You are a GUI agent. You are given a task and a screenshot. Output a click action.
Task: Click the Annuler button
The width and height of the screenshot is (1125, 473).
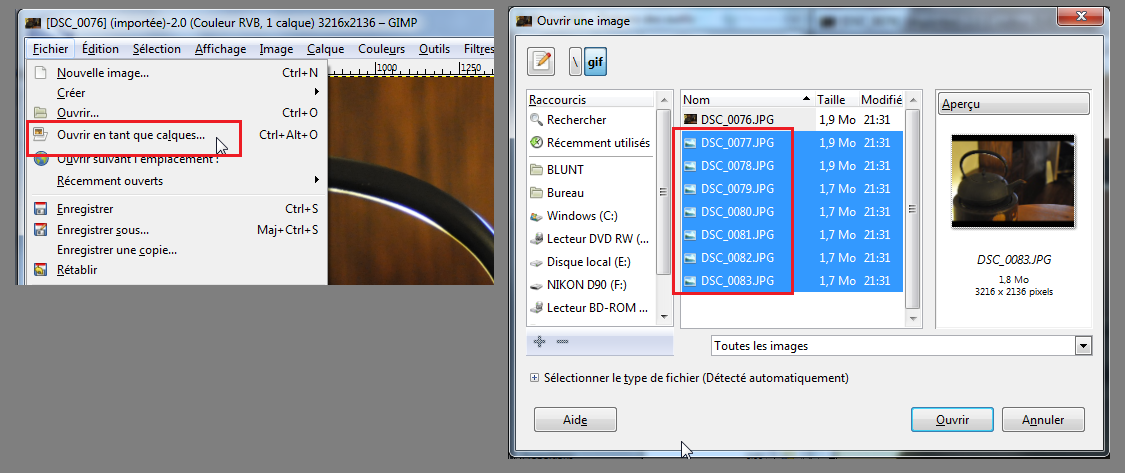click(x=1043, y=420)
